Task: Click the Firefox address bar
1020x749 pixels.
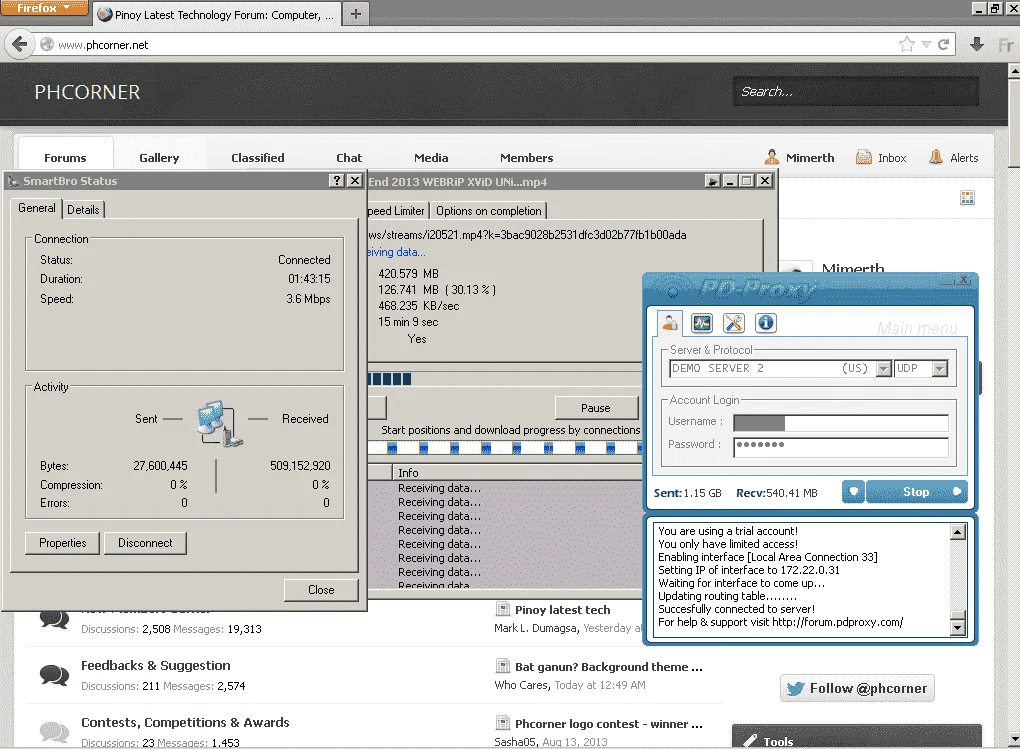Action: tap(475, 44)
